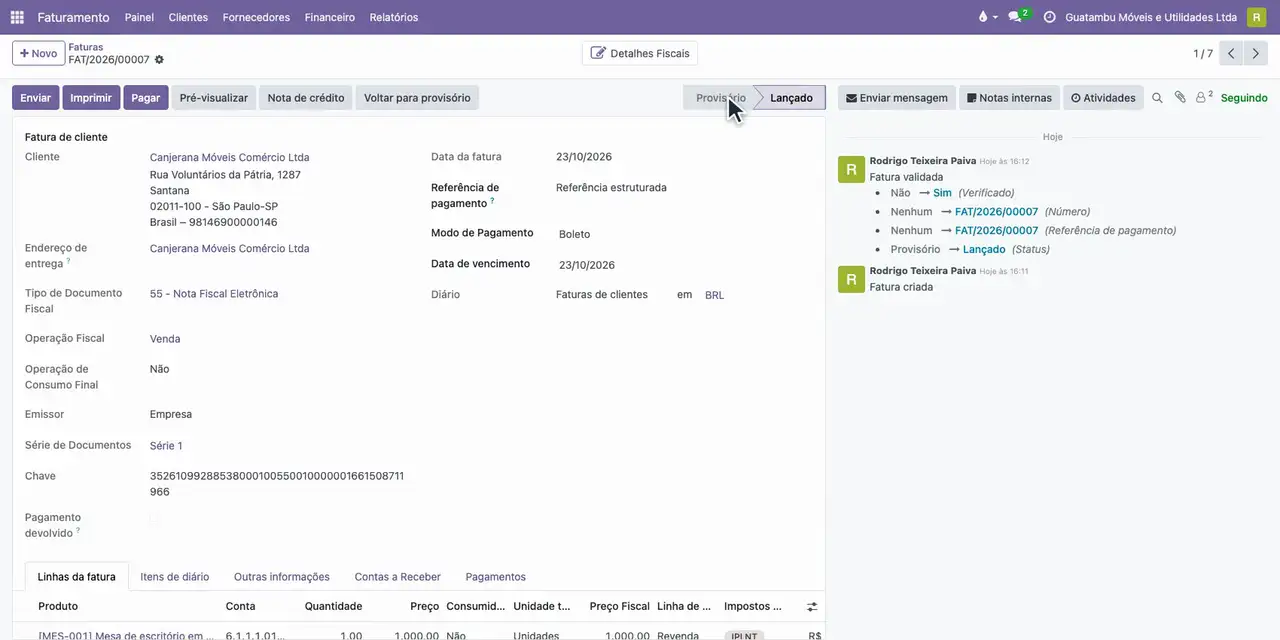The width and height of the screenshot is (1280, 640).
Task: Switch to the Itens de diário tab
Action: click(175, 577)
